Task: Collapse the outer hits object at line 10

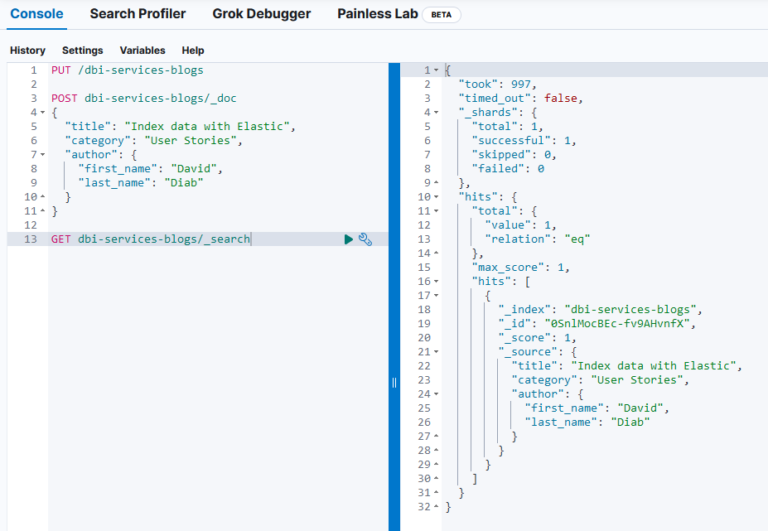Action: [436, 197]
